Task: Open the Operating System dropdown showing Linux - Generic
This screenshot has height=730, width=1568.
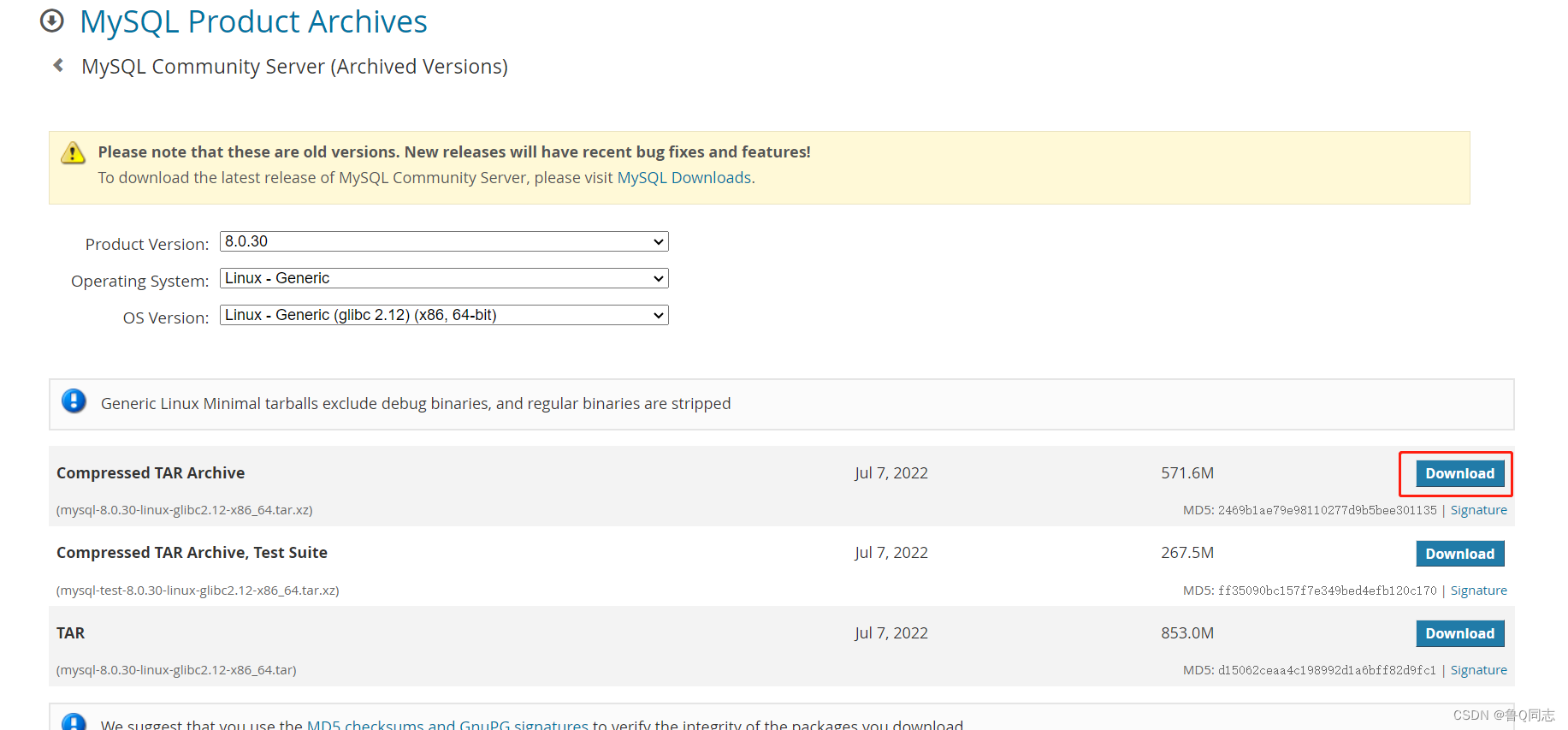Action: 444,278
